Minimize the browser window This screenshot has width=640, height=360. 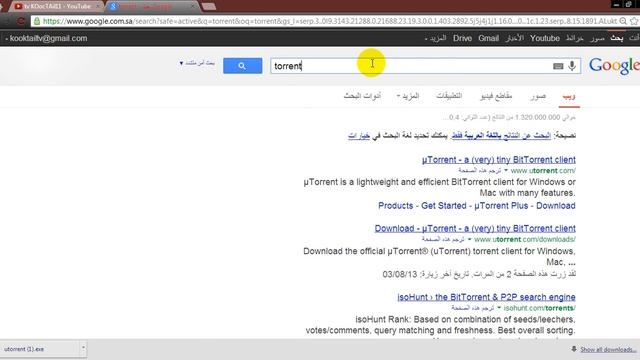click(x=616, y=4)
